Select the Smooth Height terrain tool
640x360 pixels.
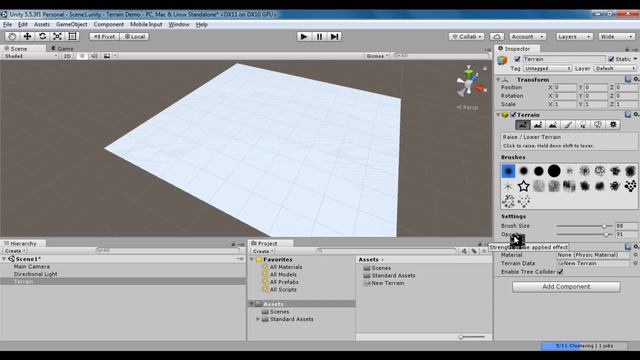(x=553, y=125)
